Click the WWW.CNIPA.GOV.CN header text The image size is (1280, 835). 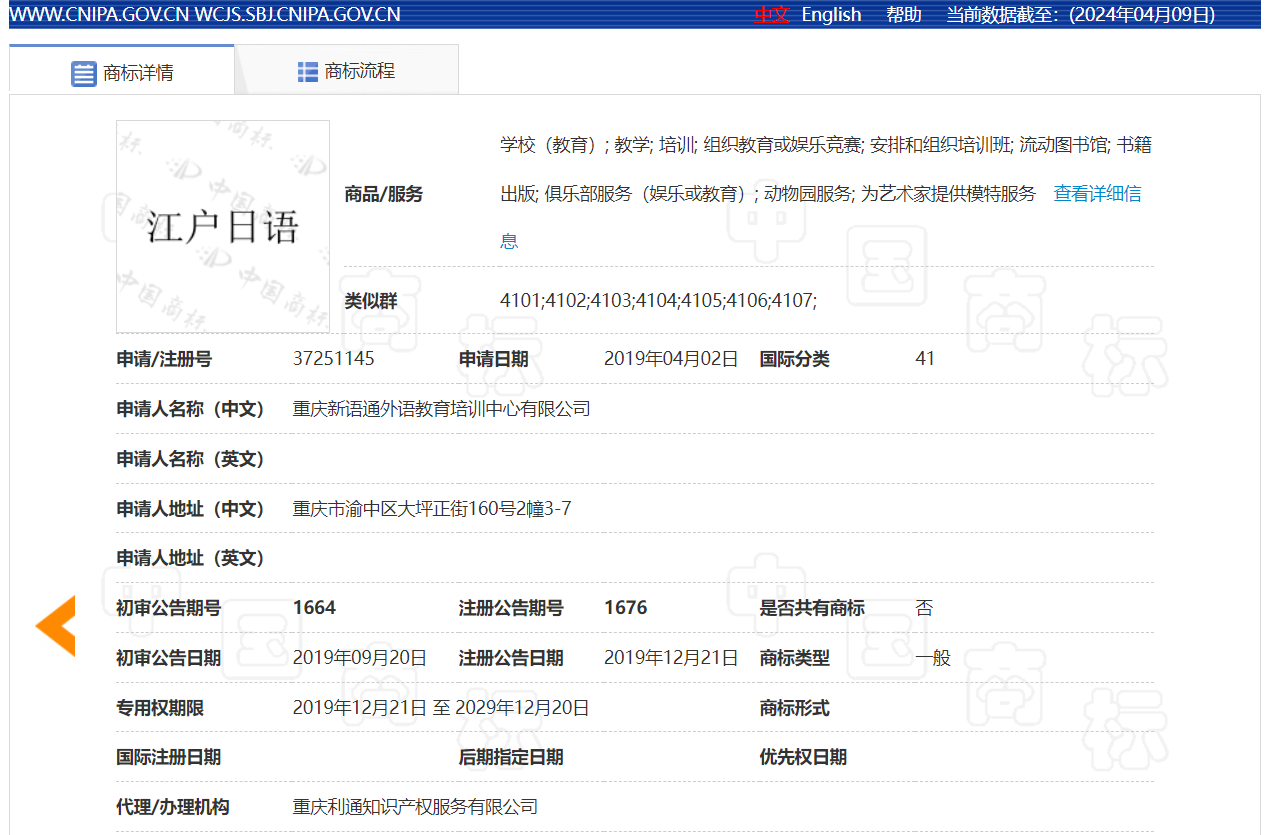pos(98,14)
